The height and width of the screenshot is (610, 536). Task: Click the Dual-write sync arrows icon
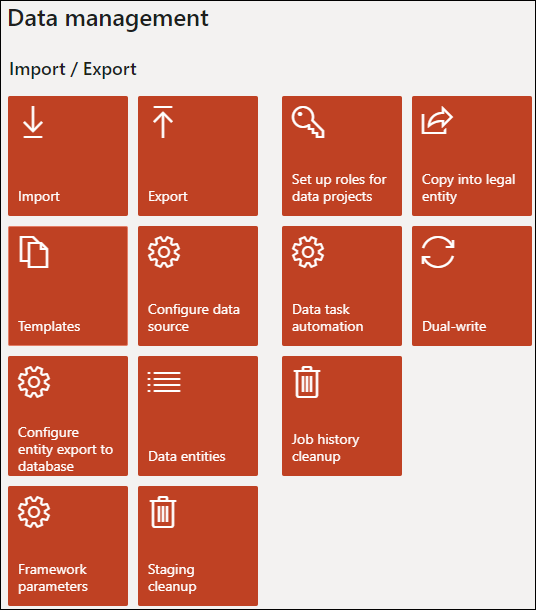(x=438, y=252)
